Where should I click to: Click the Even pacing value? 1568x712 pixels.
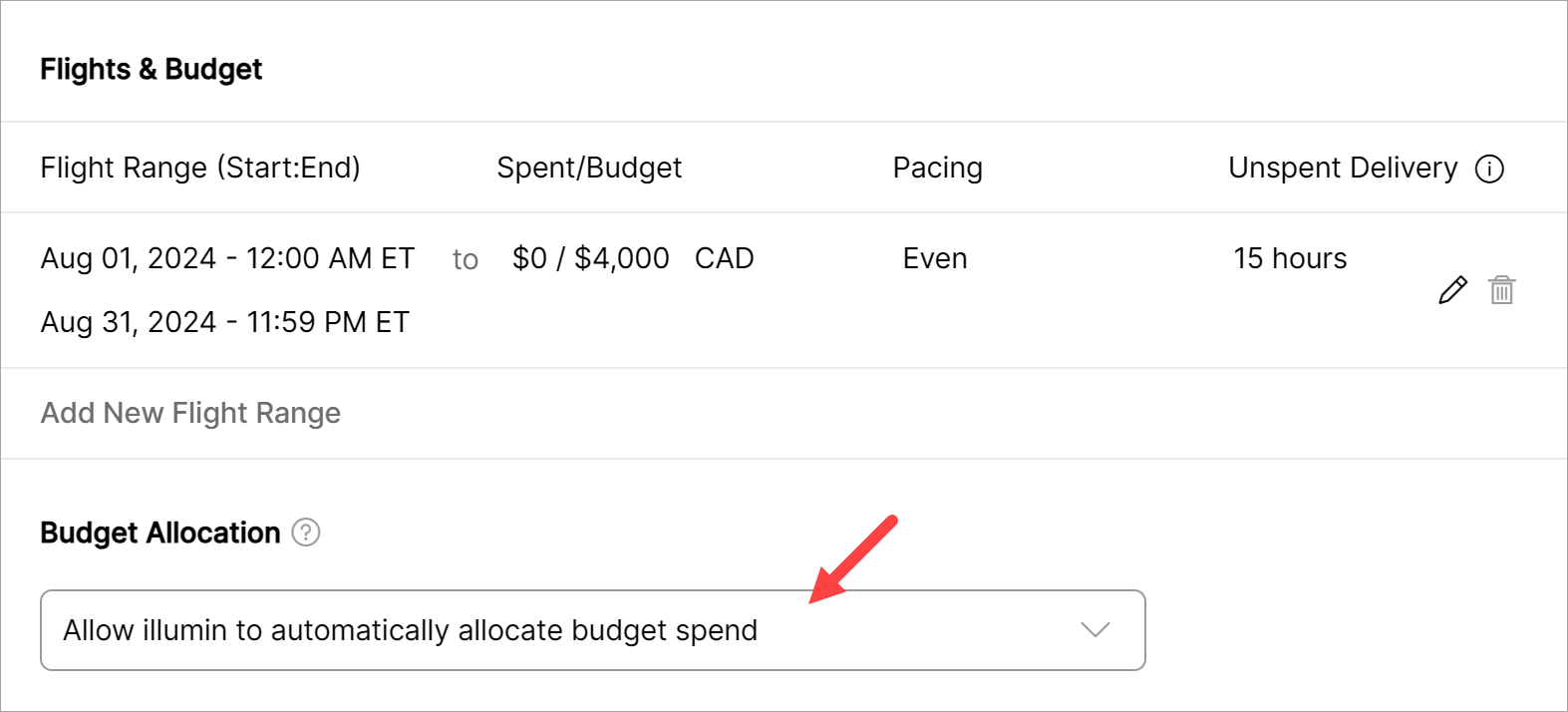[935, 258]
